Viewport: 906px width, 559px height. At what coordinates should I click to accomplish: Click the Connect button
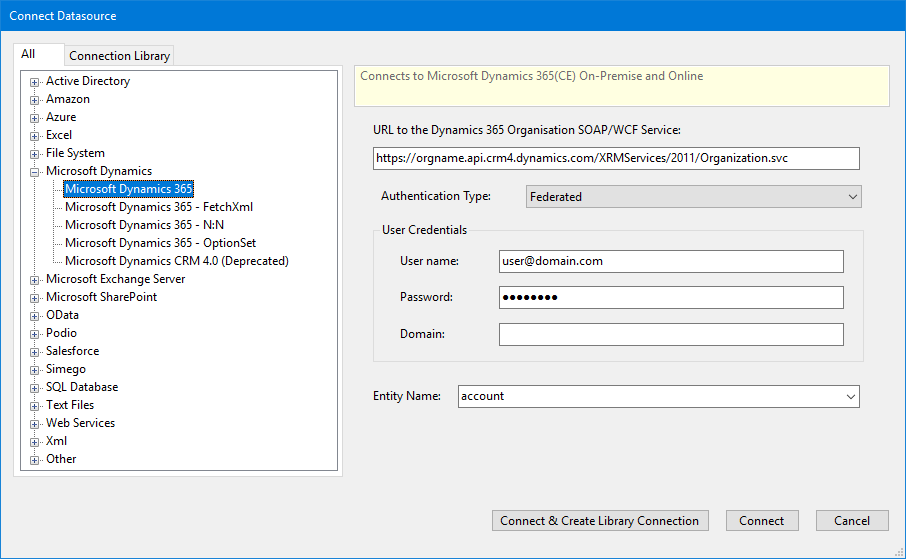762,521
